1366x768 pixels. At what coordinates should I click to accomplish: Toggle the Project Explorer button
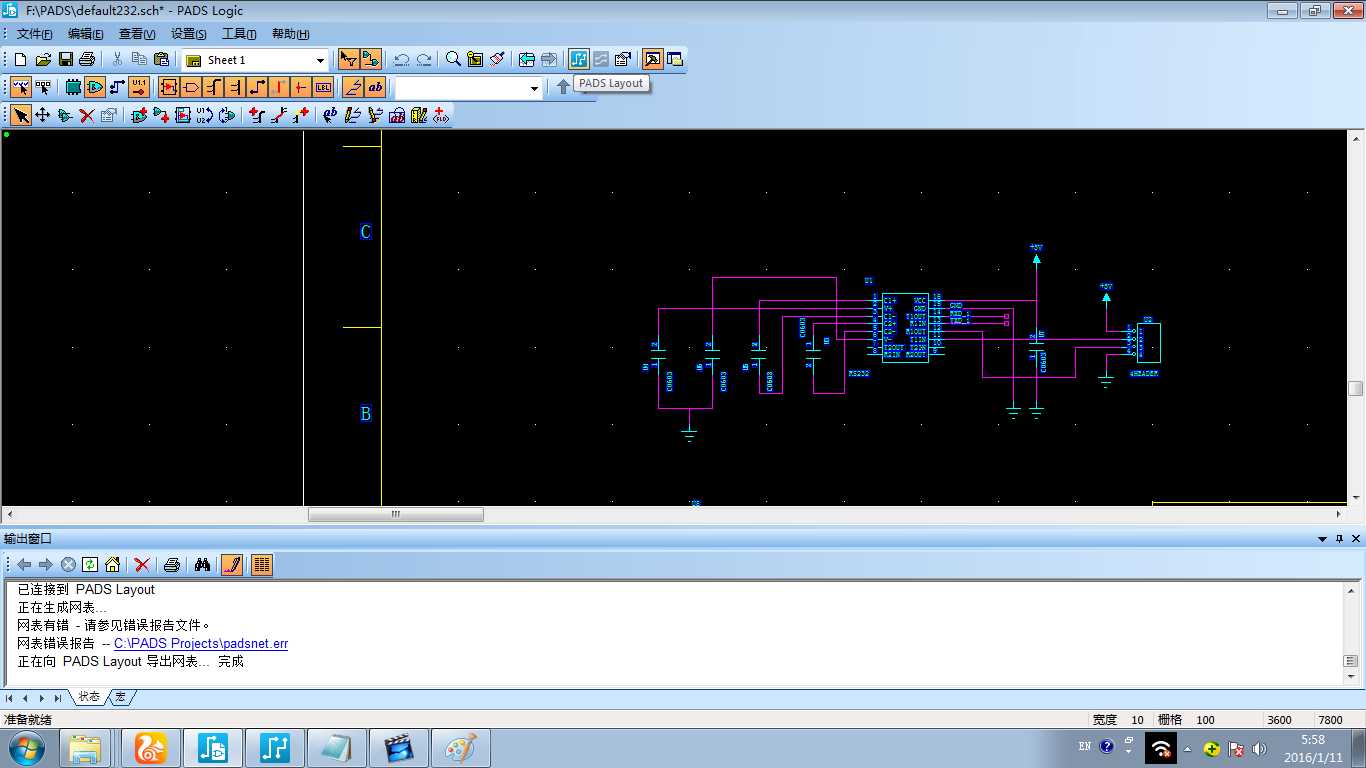tap(675, 60)
